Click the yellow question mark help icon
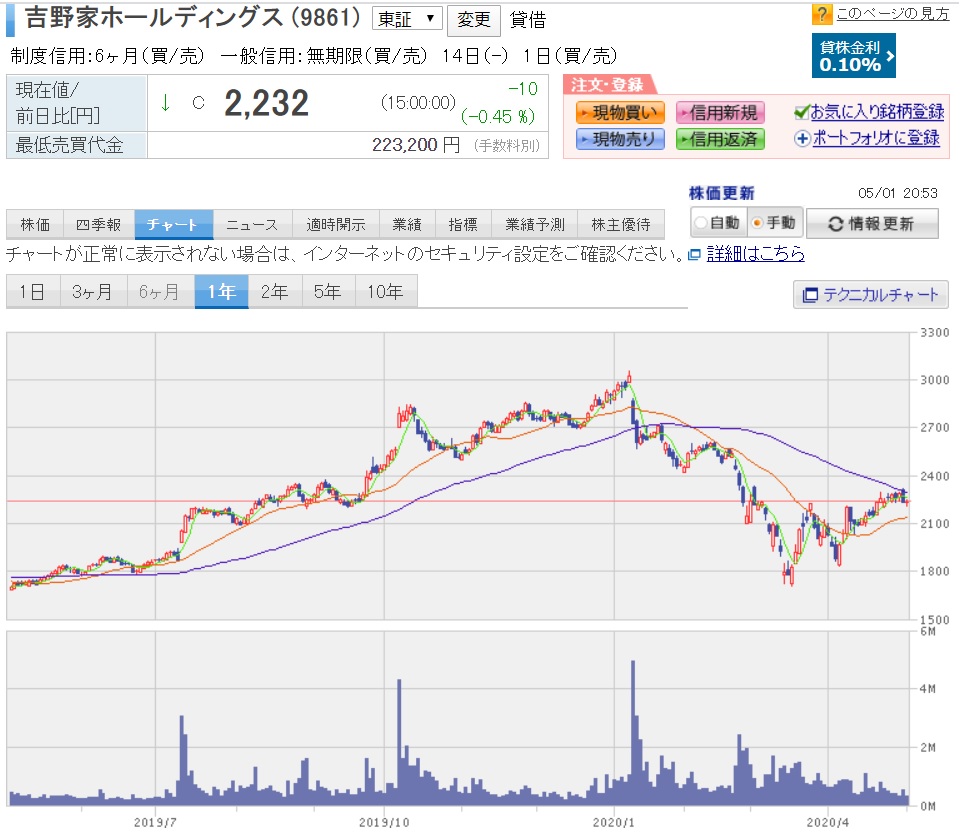 click(821, 13)
